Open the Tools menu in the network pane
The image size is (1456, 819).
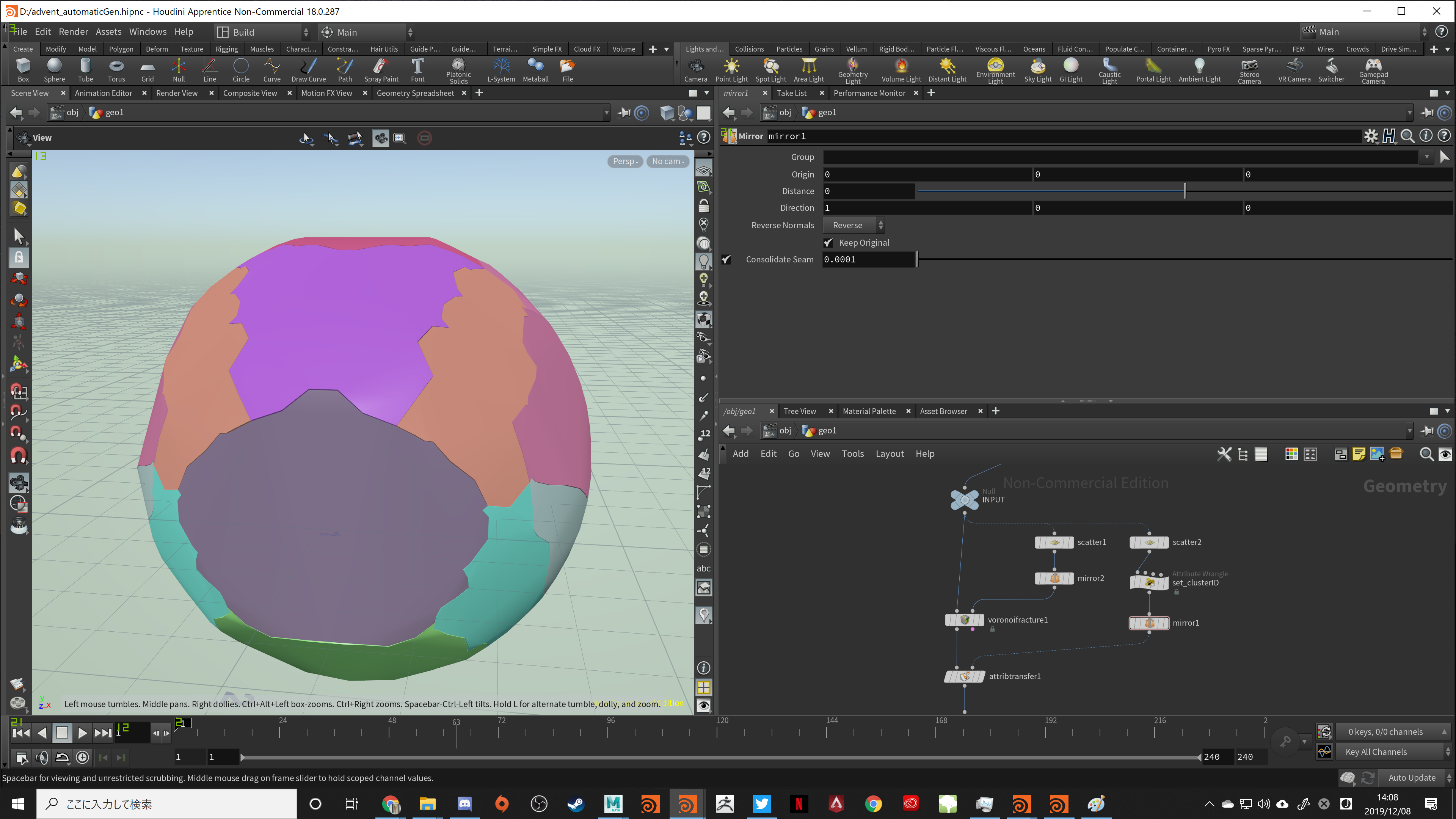tap(853, 453)
